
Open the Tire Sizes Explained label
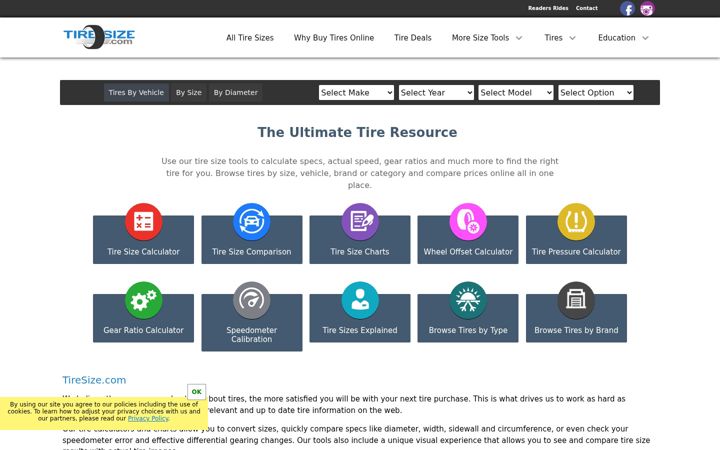pos(360,330)
